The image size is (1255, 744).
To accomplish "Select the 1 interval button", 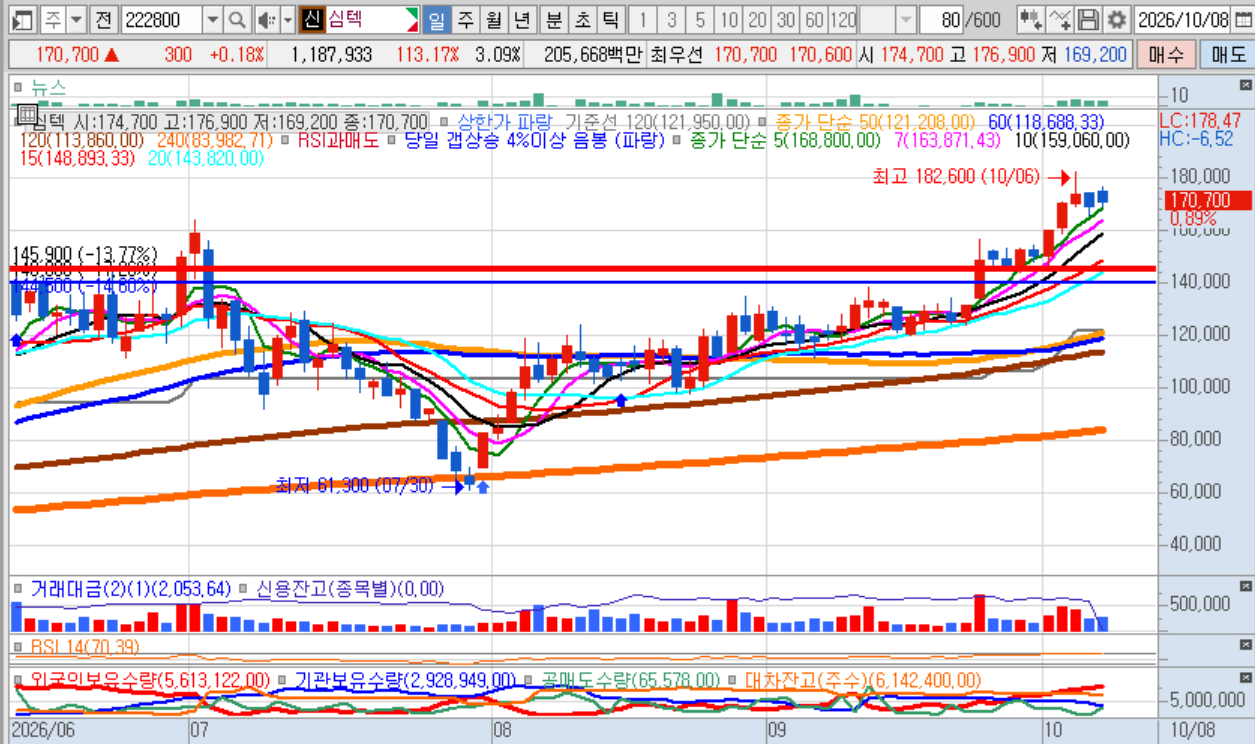I will click(x=643, y=19).
